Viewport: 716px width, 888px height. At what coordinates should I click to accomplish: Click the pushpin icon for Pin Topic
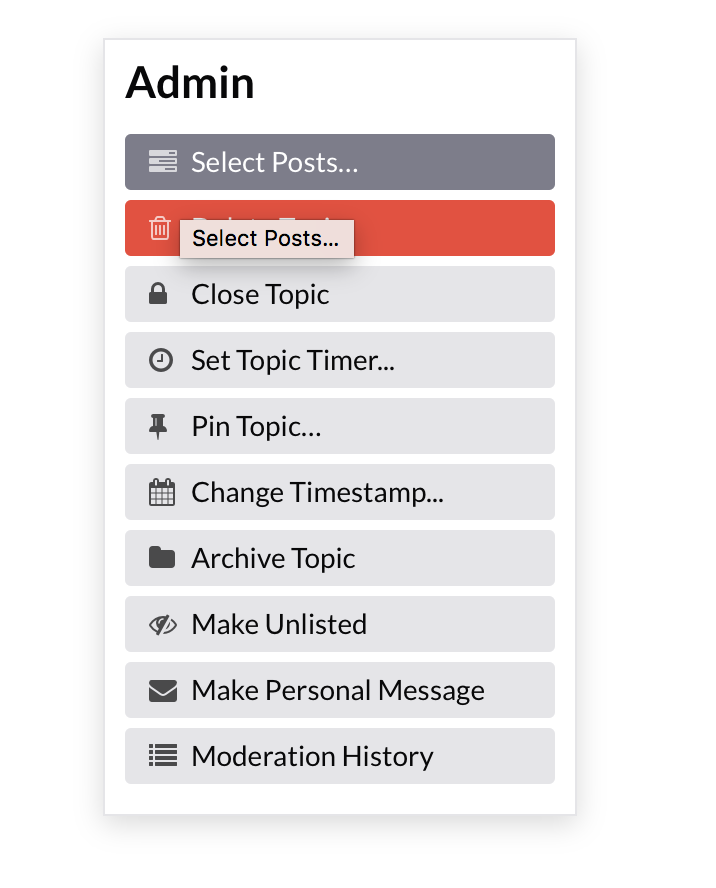click(159, 426)
